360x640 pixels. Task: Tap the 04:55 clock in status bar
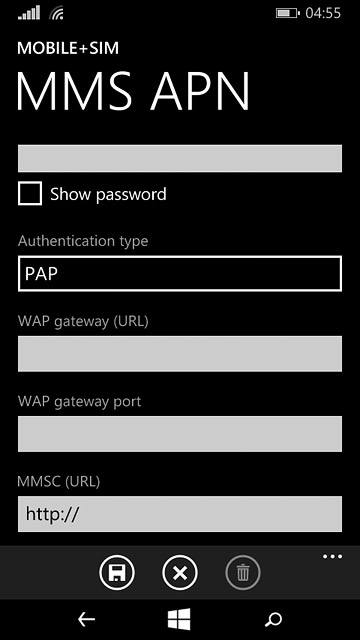click(323, 13)
